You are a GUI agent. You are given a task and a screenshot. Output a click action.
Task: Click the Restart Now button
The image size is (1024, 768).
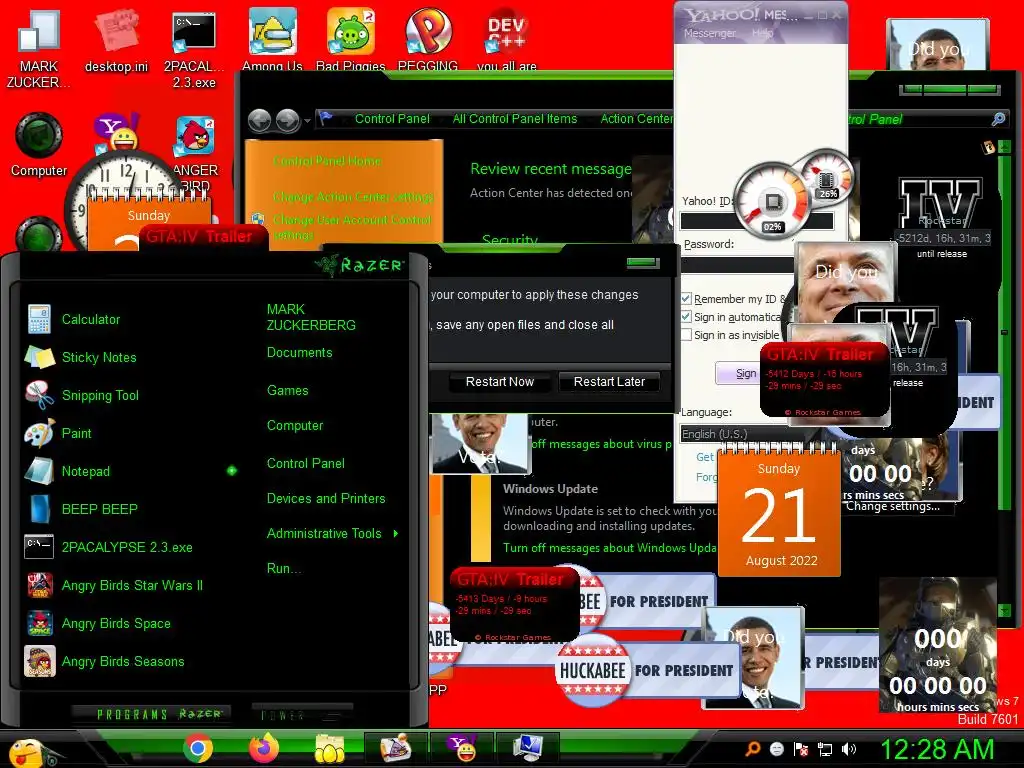point(500,381)
